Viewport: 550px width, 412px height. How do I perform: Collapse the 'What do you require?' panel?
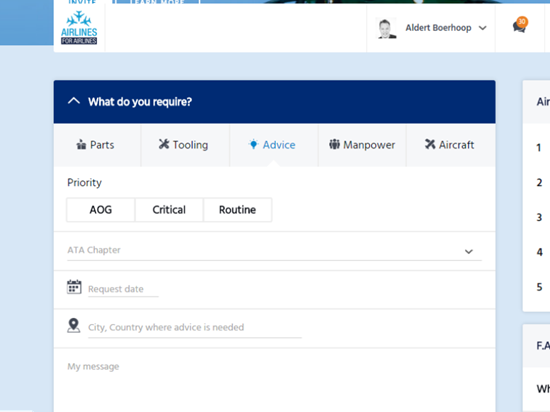[x=74, y=101]
